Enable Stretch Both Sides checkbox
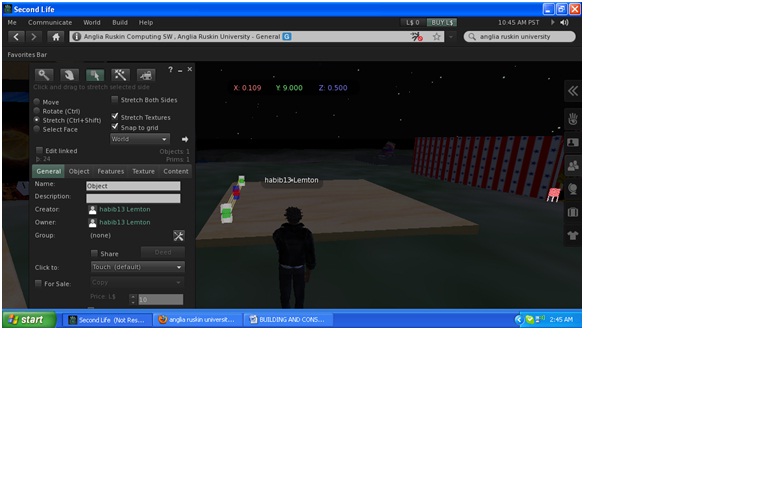This screenshot has width=768, height=480. click(x=115, y=99)
